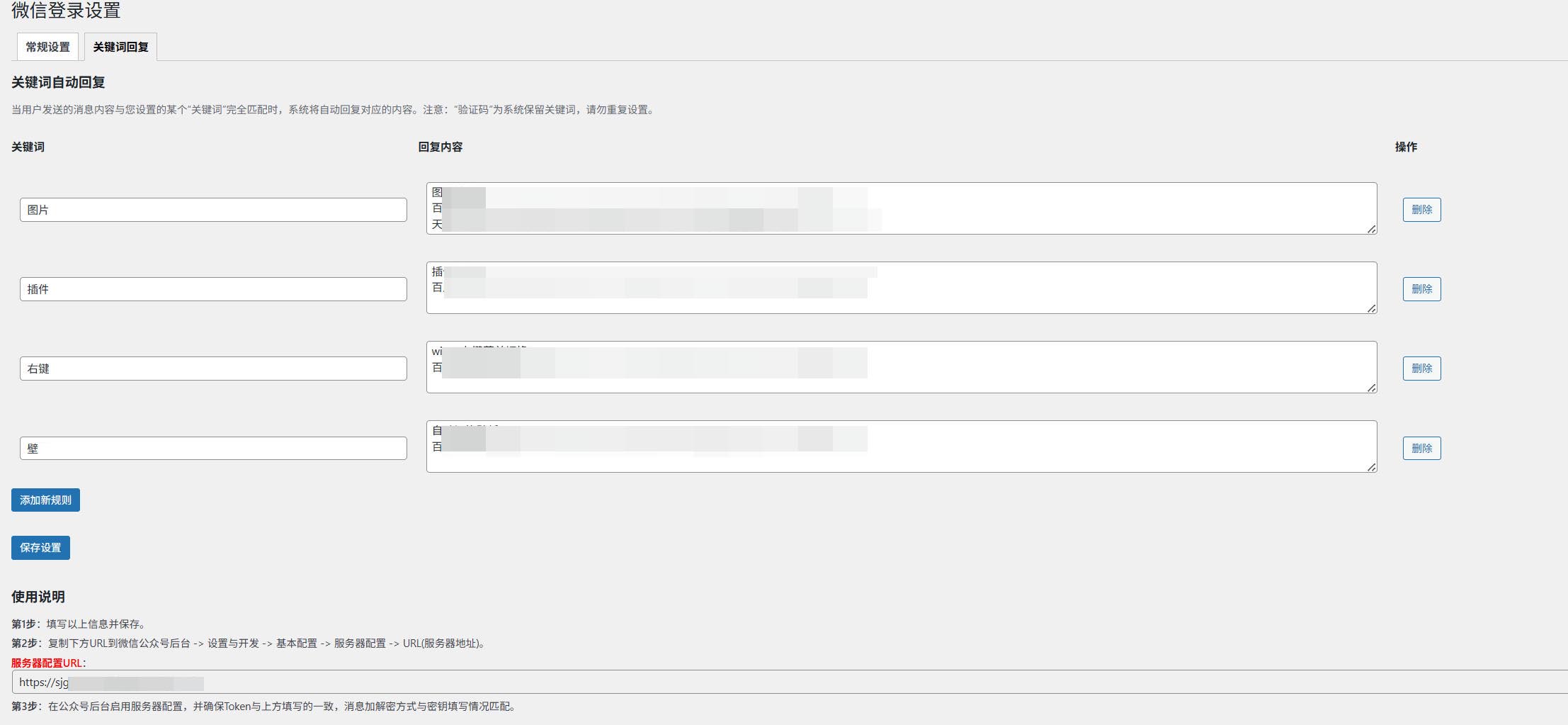The width and height of the screenshot is (1568, 725).
Task: Delete the 壁 keyword rule
Action: tap(1421, 448)
